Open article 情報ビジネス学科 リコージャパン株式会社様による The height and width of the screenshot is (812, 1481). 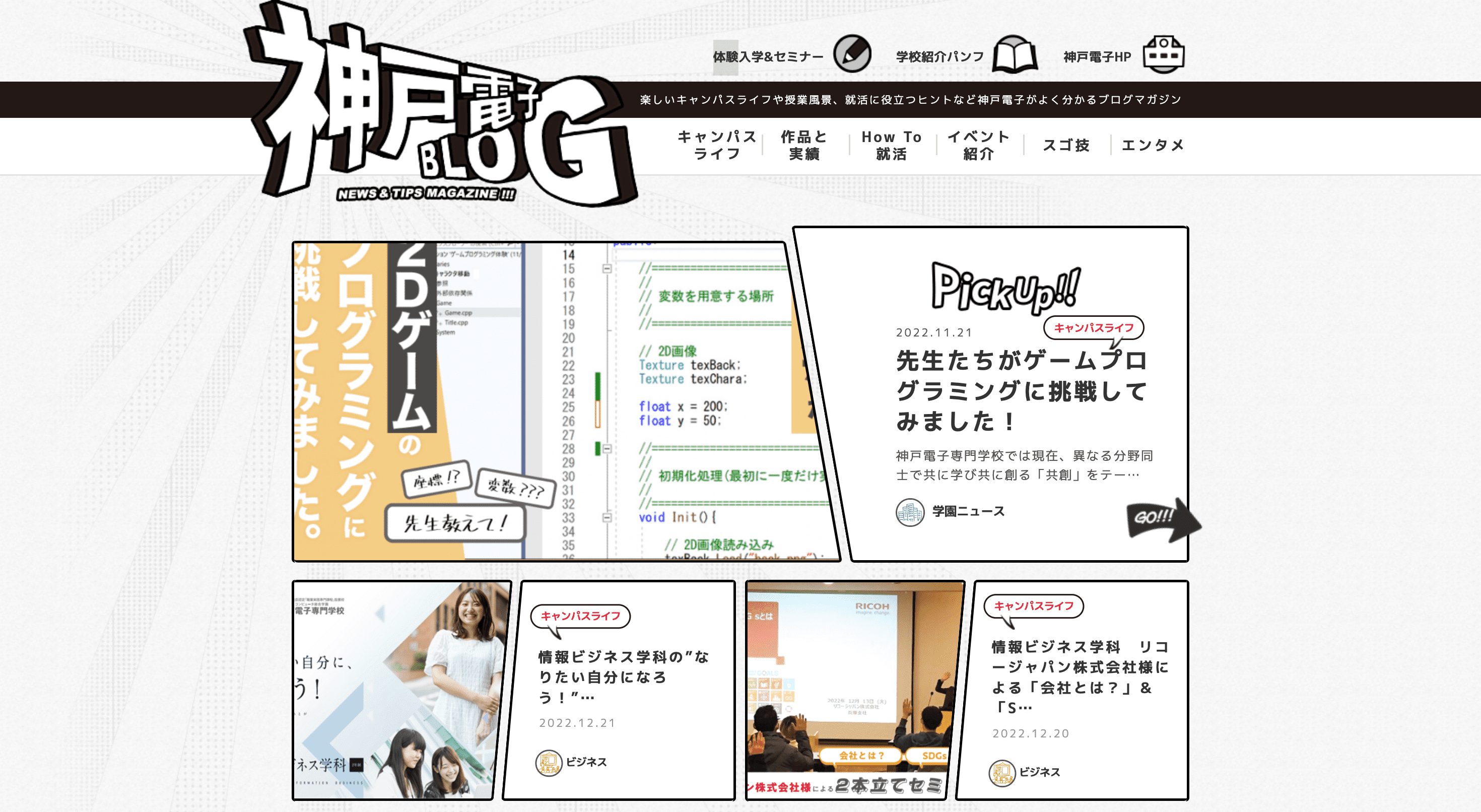[x=1081, y=677]
